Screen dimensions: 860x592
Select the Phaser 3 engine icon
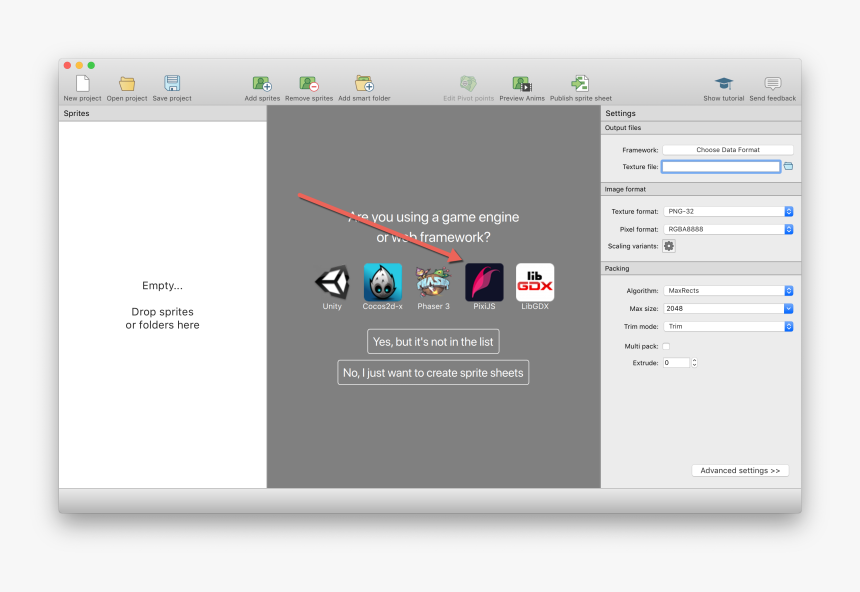click(x=433, y=281)
